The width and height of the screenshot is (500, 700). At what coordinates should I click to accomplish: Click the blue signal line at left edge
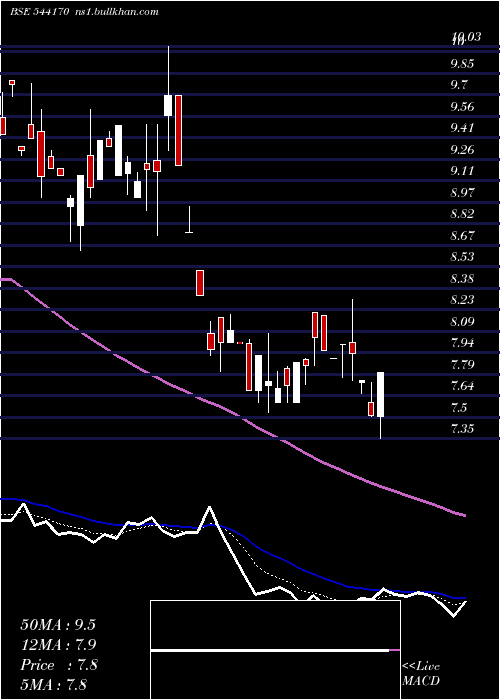pos(4,499)
